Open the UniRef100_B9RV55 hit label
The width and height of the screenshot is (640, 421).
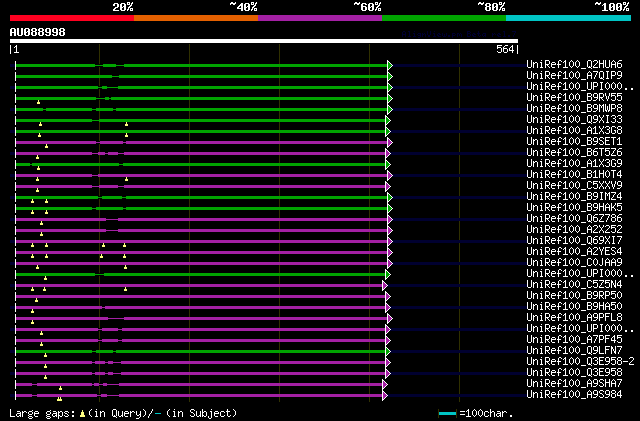574,98
